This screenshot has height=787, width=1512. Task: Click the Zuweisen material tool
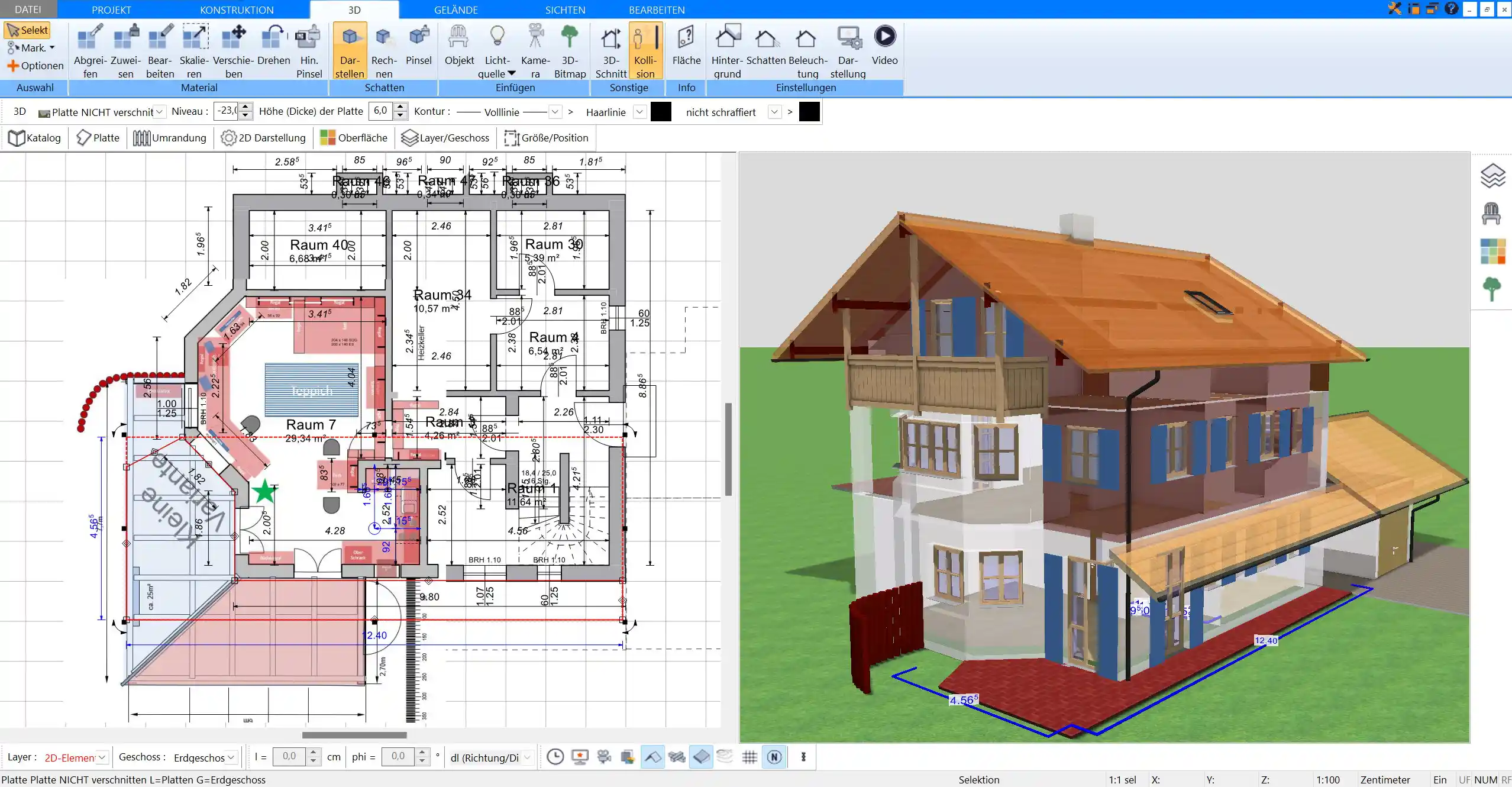click(125, 51)
